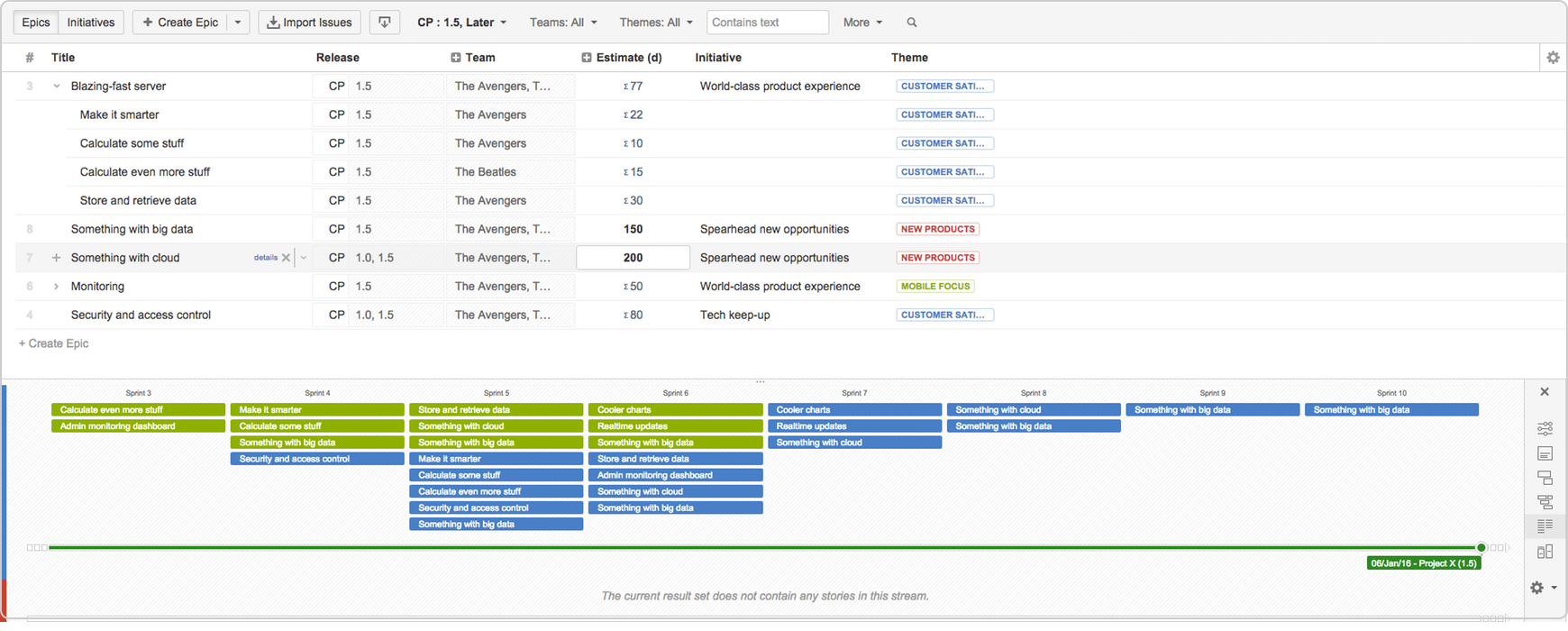The height and width of the screenshot is (631, 1568).
Task: Click the export download icon button
Action: click(x=385, y=23)
